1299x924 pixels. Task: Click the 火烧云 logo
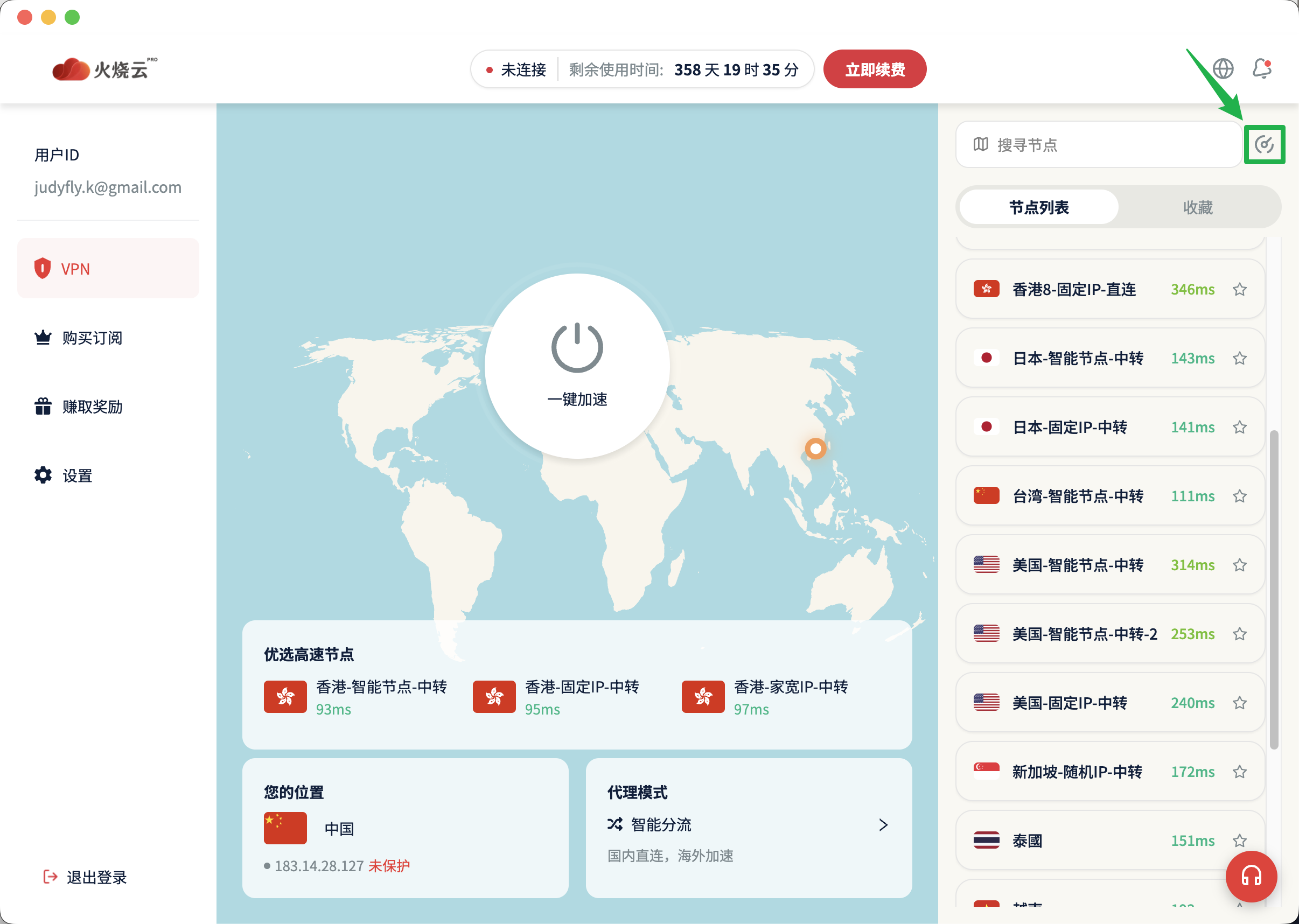click(104, 69)
